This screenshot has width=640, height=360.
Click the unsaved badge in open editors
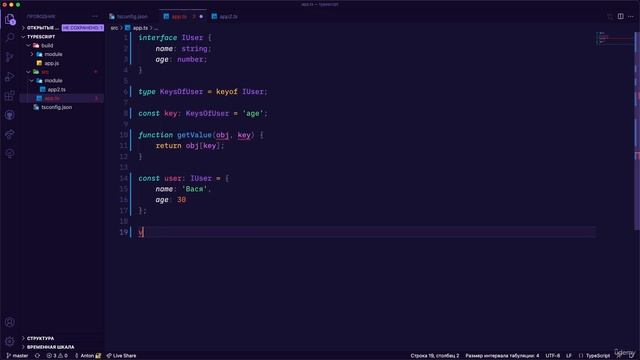tap(83, 28)
